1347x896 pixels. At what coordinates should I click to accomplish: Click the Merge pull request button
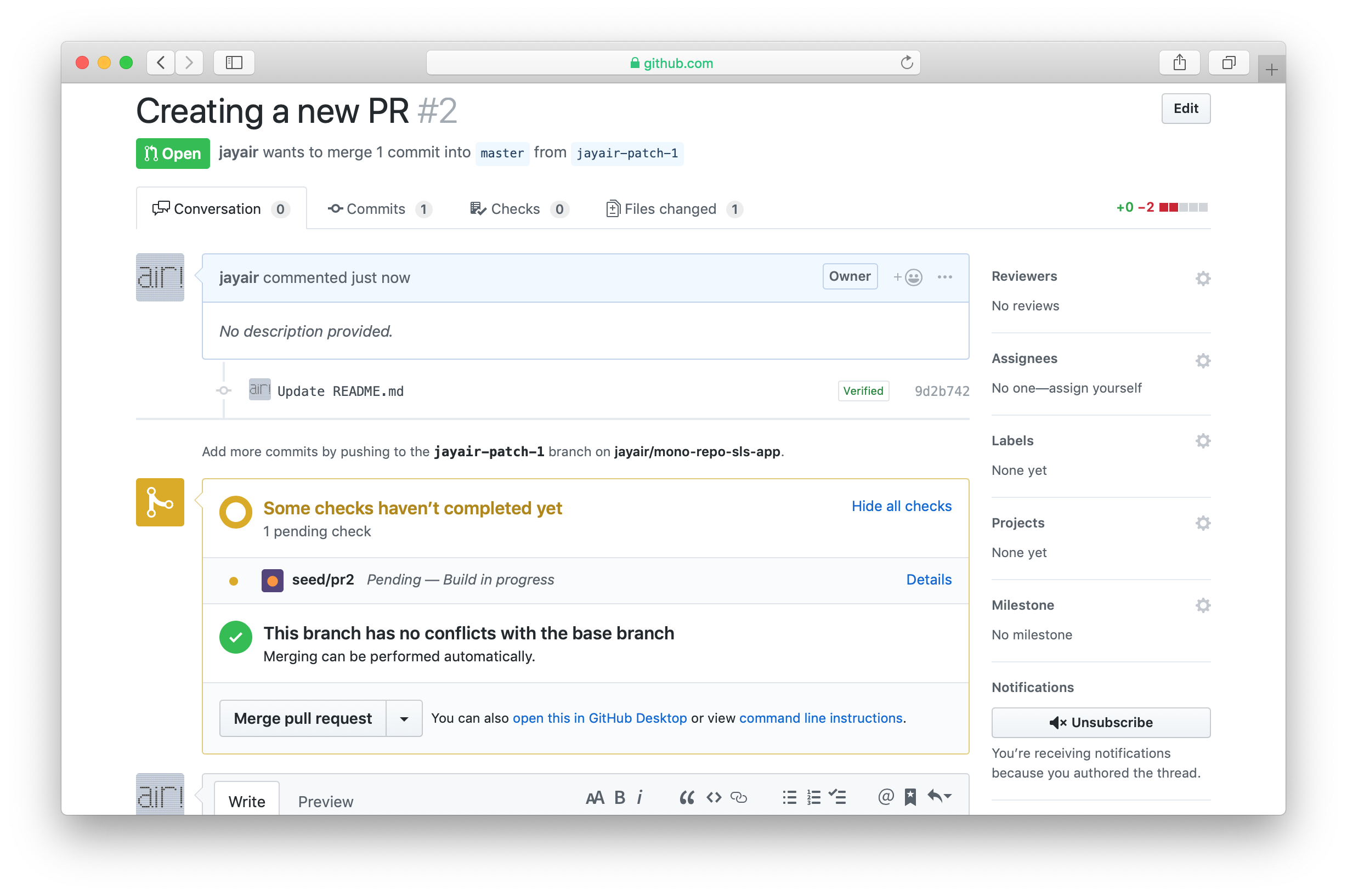tap(303, 719)
